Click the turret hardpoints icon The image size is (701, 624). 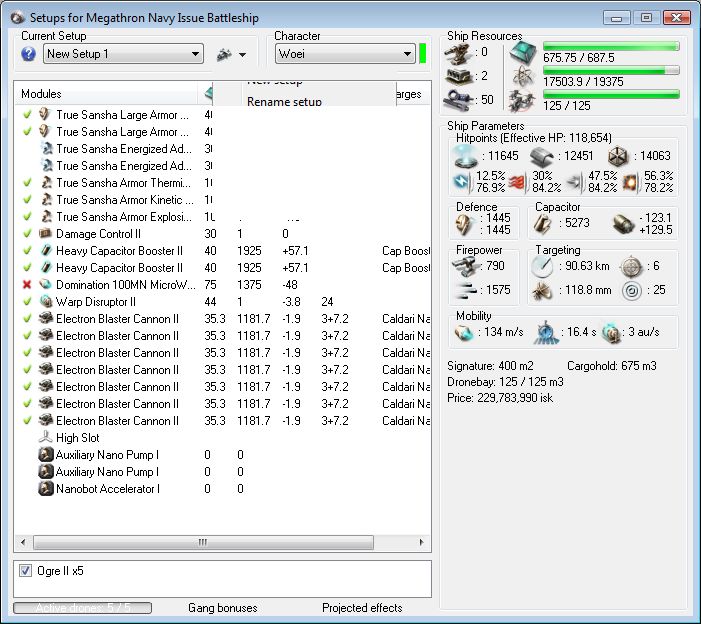coord(458,53)
